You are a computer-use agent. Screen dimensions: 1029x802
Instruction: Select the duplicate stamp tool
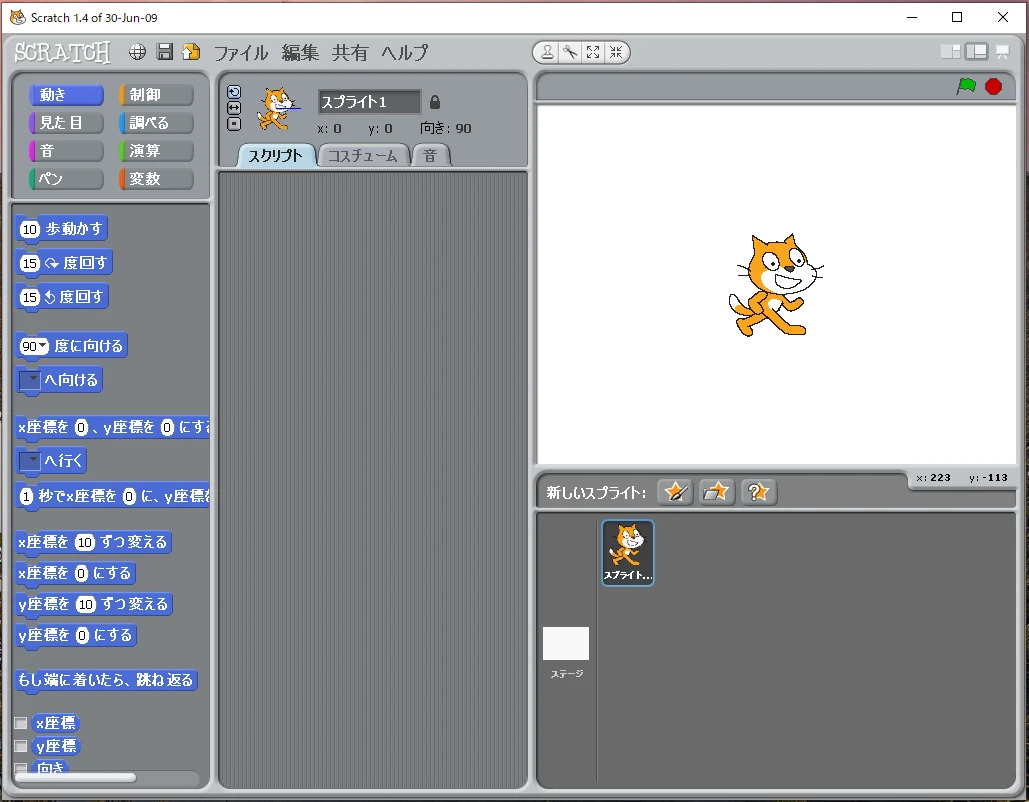click(x=548, y=53)
